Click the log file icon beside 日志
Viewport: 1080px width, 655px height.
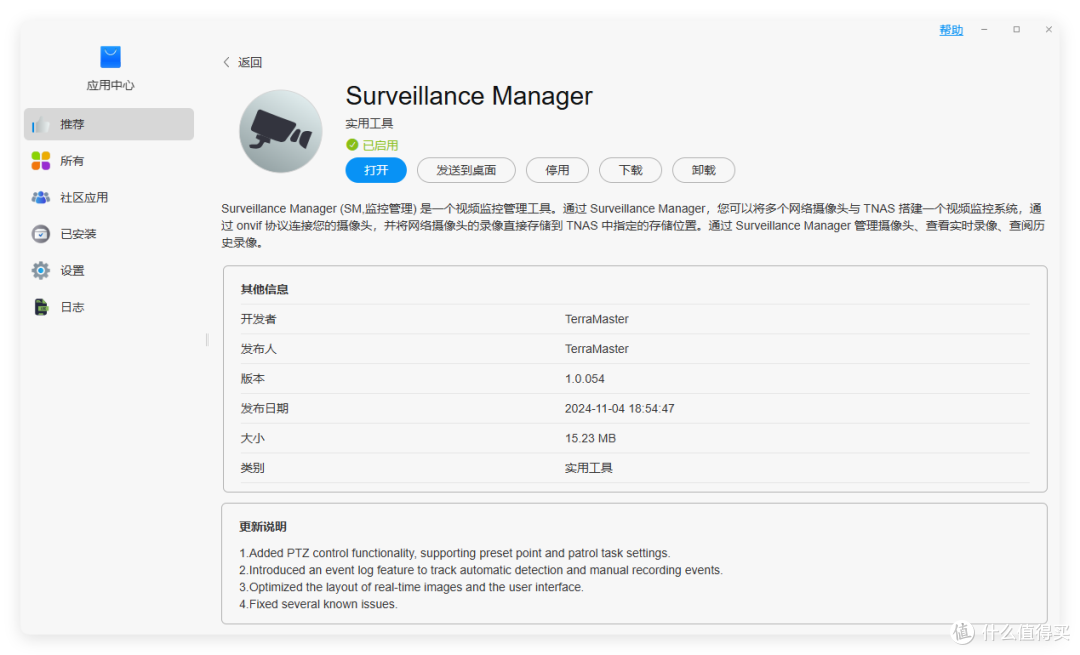pyautogui.click(x=41, y=307)
